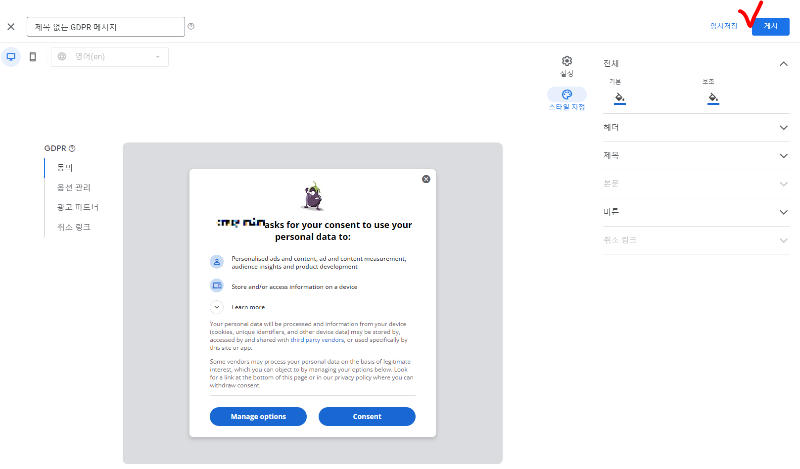The image size is (800, 469).
Task: Open the 설정 gear settings panel
Action: pyautogui.click(x=567, y=66)
